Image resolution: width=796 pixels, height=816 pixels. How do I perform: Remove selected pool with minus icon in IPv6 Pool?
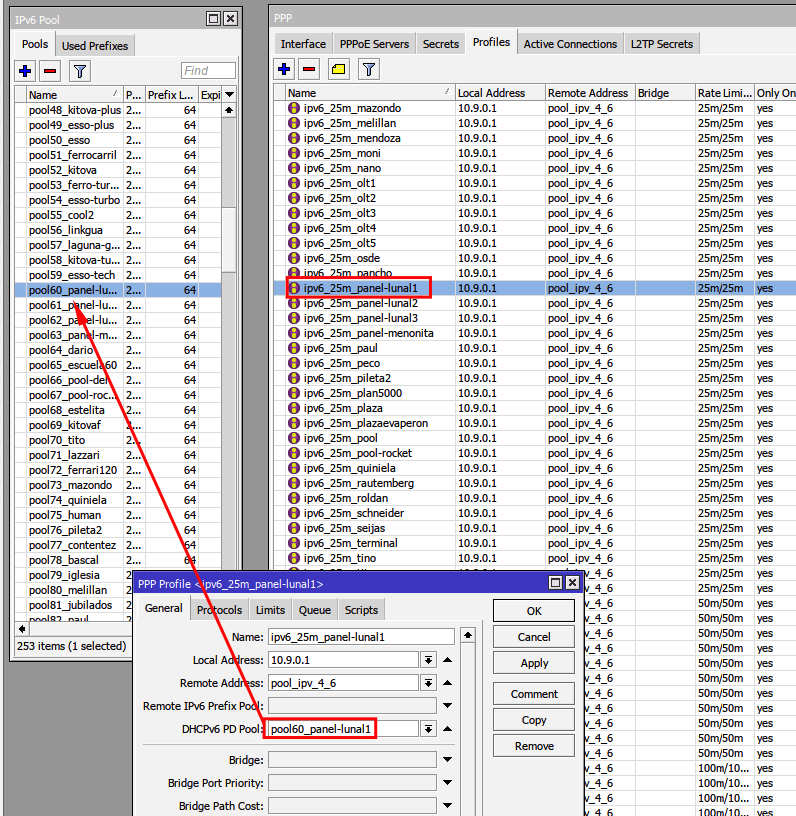point(50,71)
